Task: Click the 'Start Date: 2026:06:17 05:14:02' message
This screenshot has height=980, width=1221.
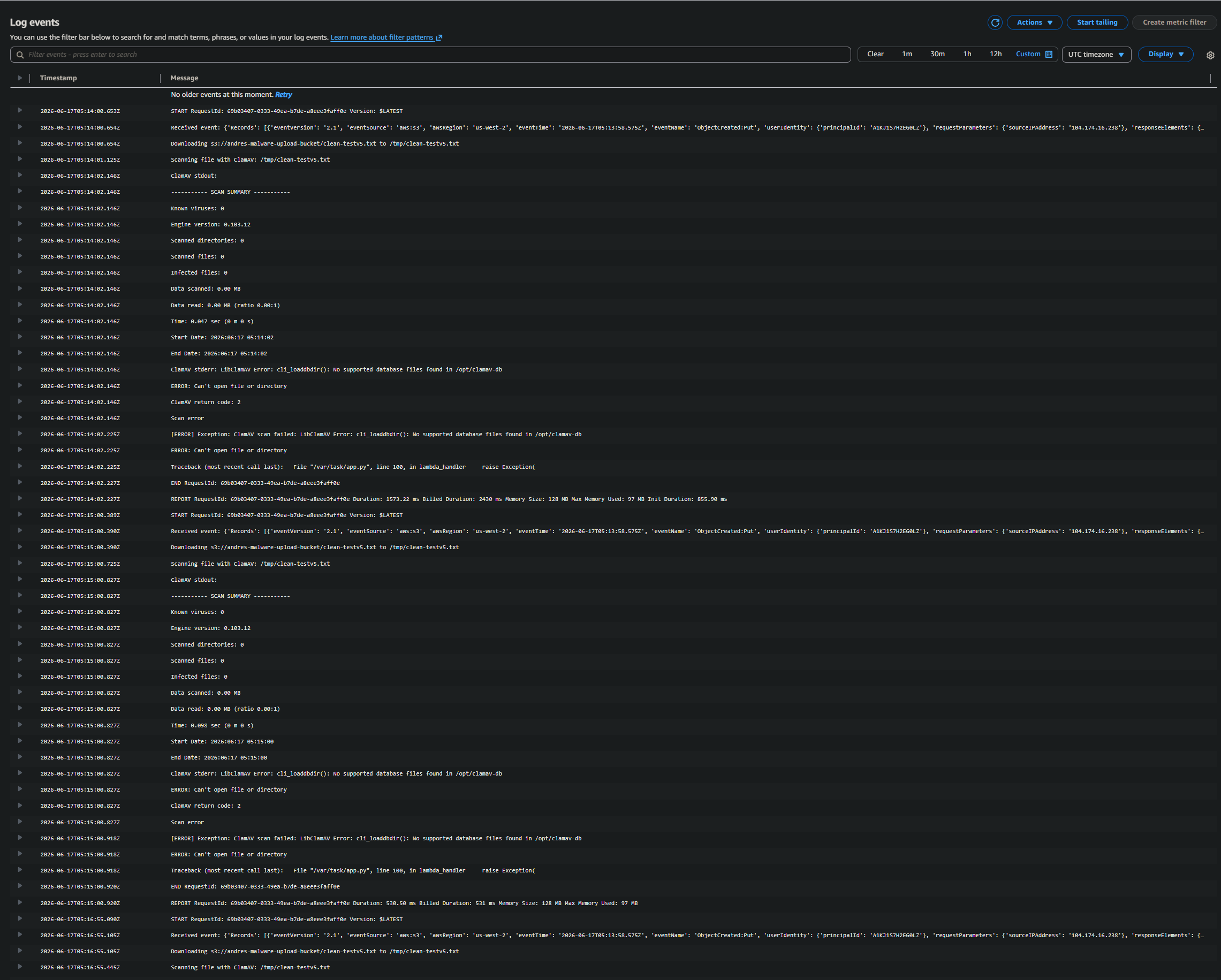Action: click(x=222, y=337)
